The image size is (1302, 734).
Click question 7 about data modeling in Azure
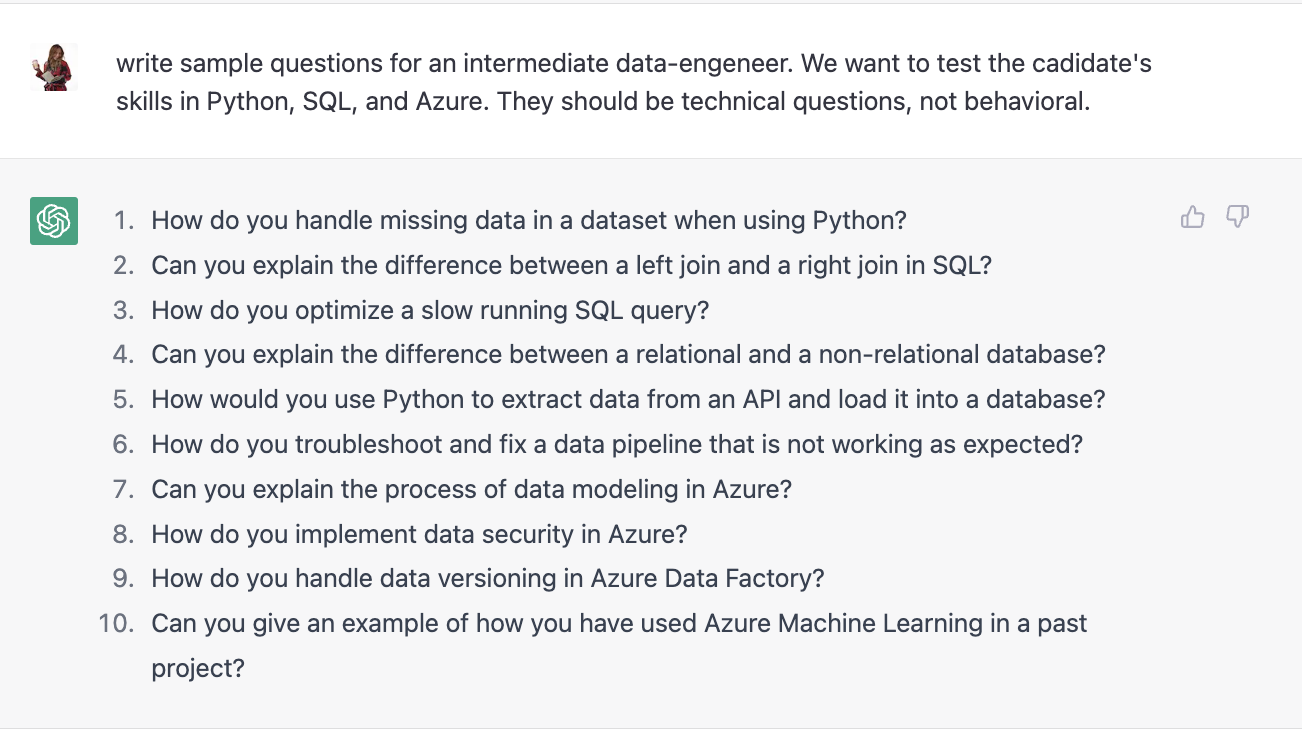(x=472, y=489)
